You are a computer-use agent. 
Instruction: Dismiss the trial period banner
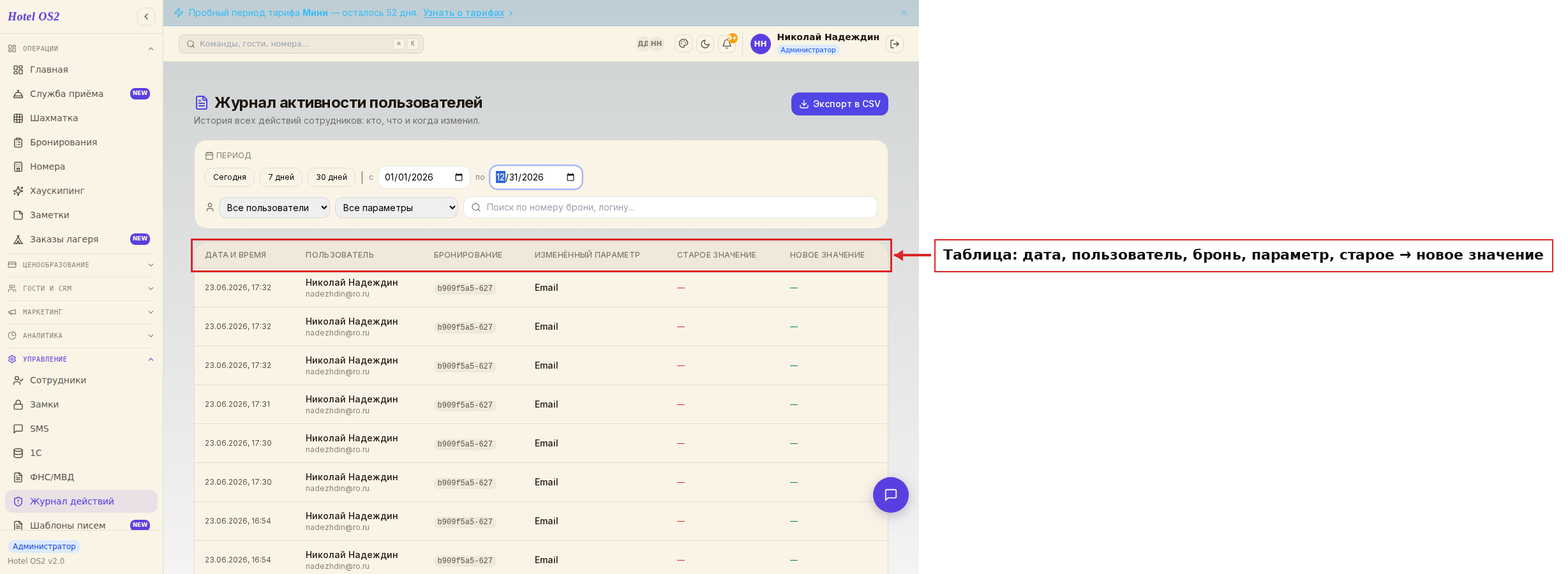tap(904, 13)
